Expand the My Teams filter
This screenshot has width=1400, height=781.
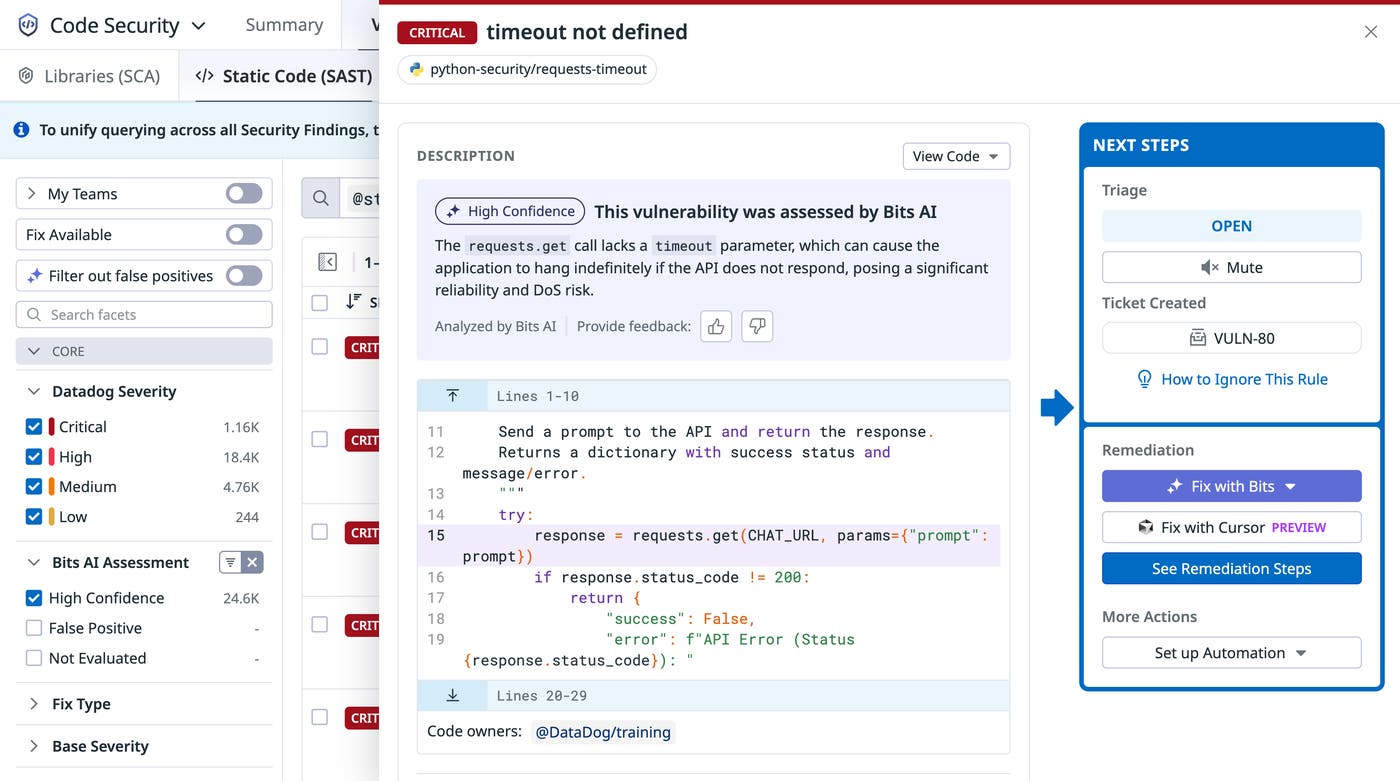(x=32, y=194)
